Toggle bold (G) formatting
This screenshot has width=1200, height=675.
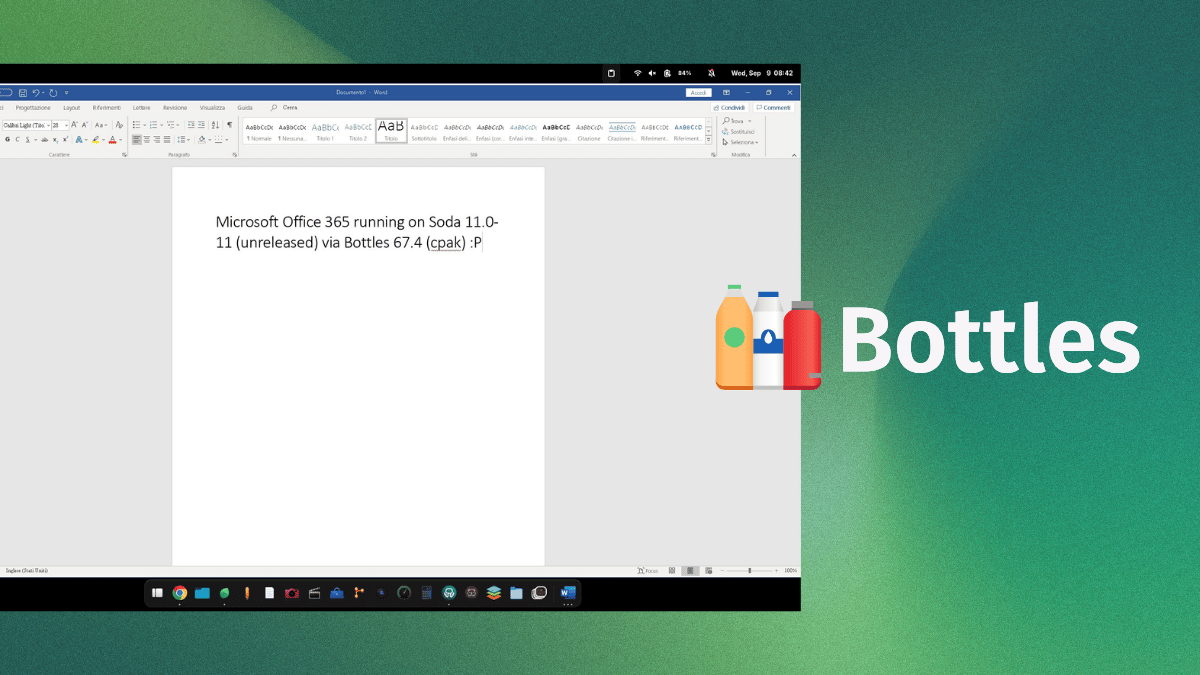(x=8, y=140)
